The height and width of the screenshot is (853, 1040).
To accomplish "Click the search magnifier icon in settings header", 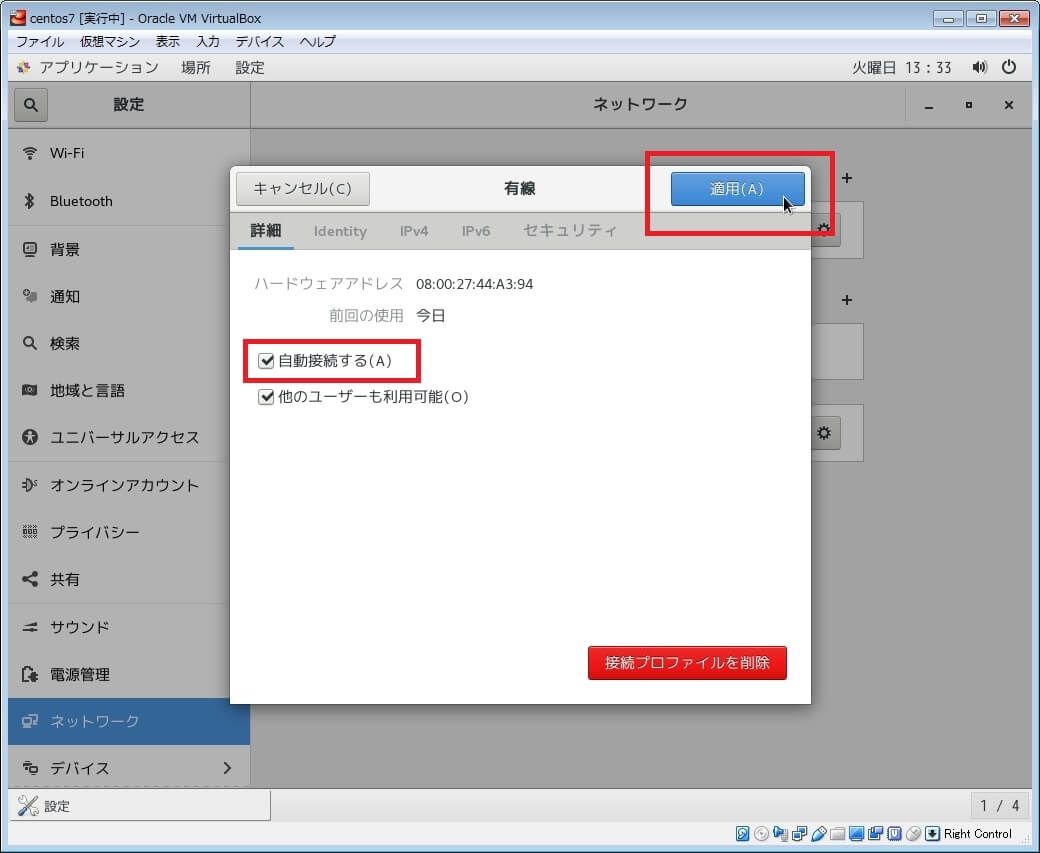I will (x=30, y=104).
